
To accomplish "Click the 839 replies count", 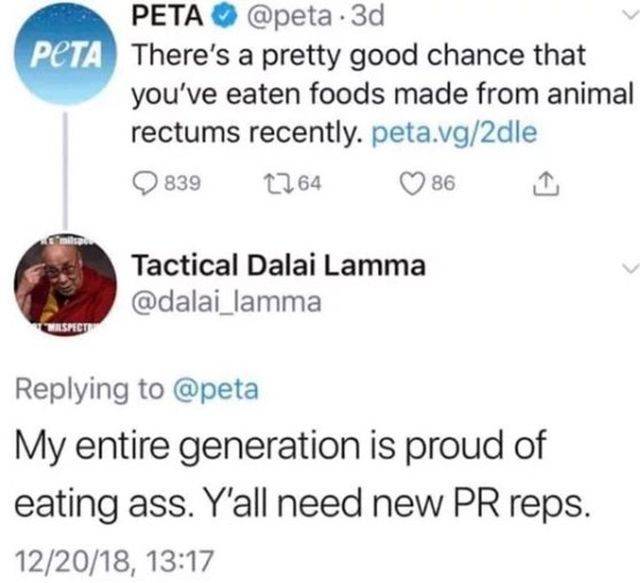I will pos(182,184).
